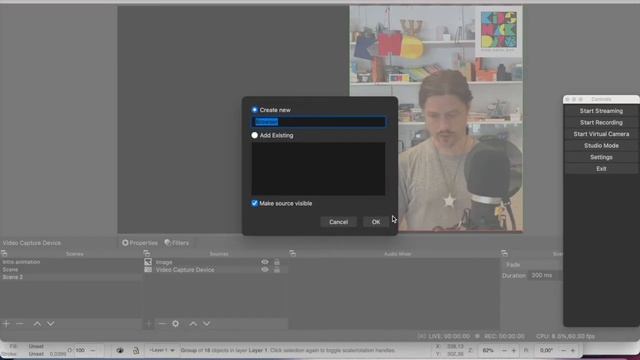Click Cancel in the source dialog
Viewport: 640px width, 360px height.
click(338, 222)
